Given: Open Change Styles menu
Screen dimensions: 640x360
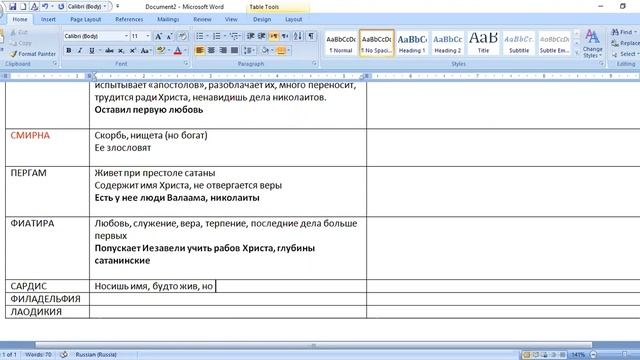Looking at the screenshot, I should click(x=593, y=43).
